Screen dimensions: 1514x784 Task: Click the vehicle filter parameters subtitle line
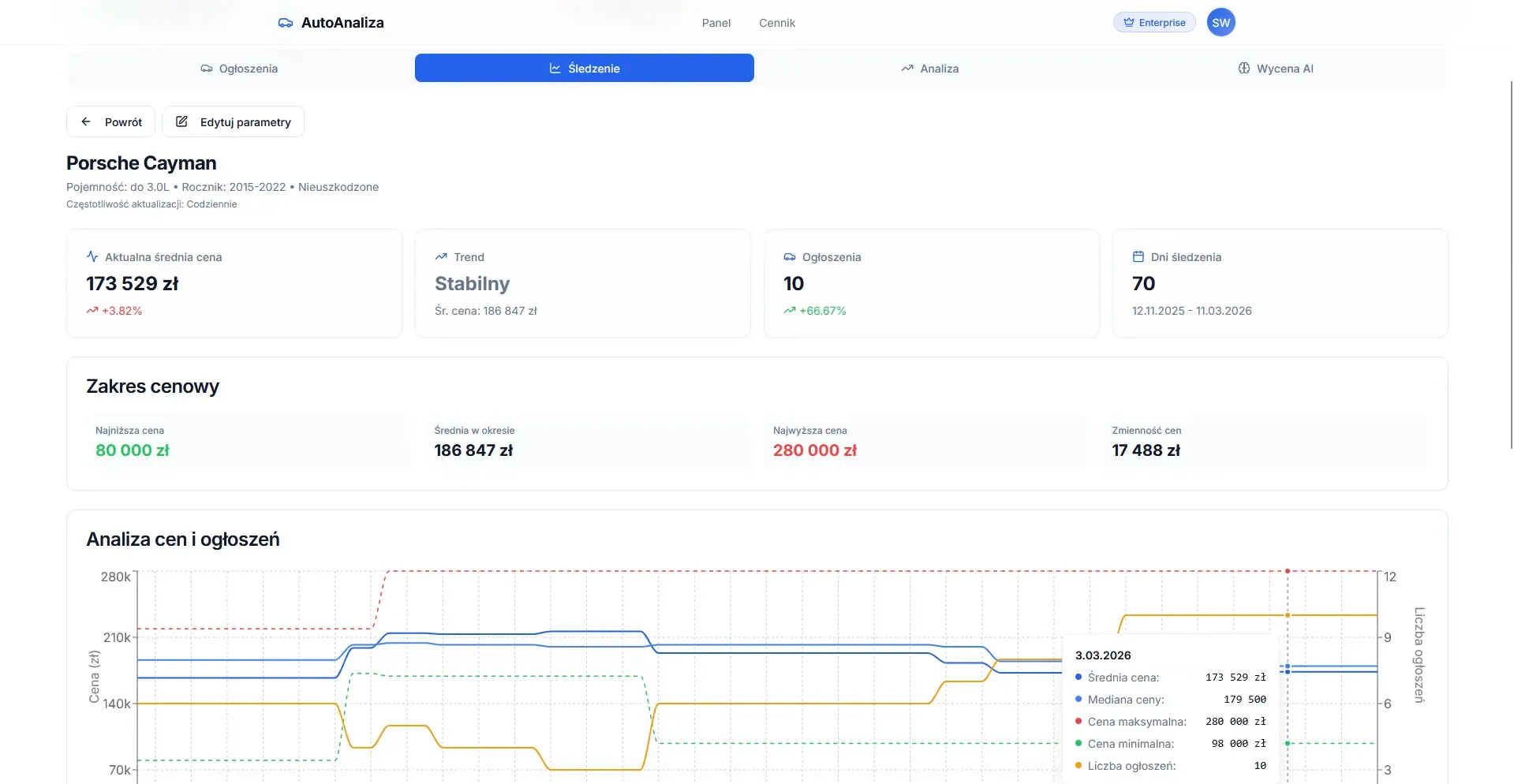[222, 187]
